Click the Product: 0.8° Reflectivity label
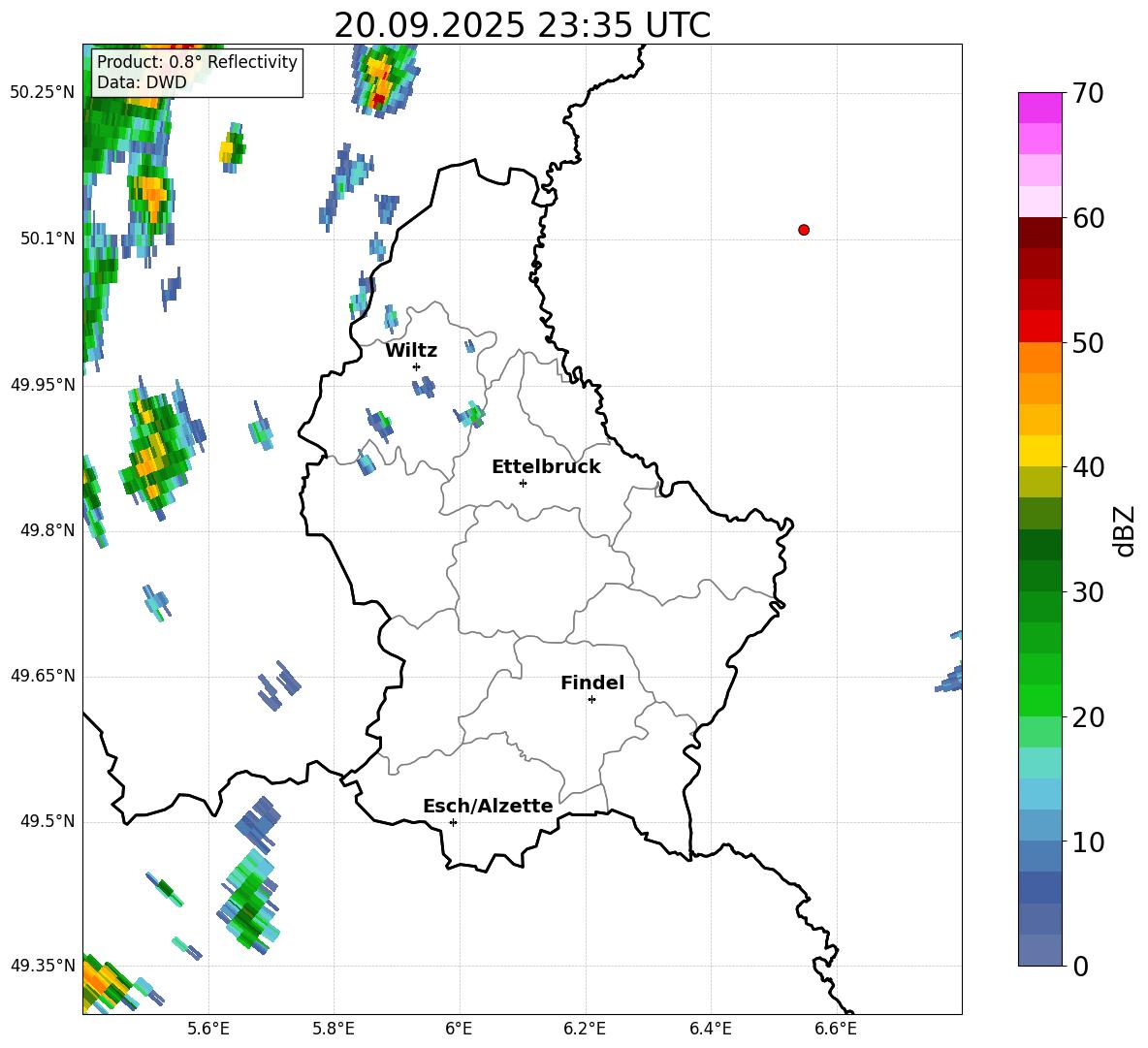1148x1048 pixels. (197, 61)
